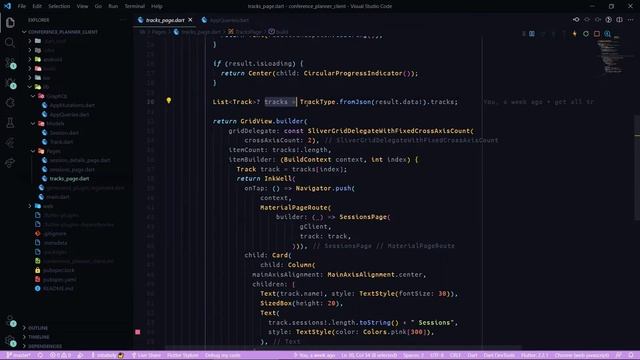Open the Extensions view in the activity bar
640x360 pixels.
[10, 103]
